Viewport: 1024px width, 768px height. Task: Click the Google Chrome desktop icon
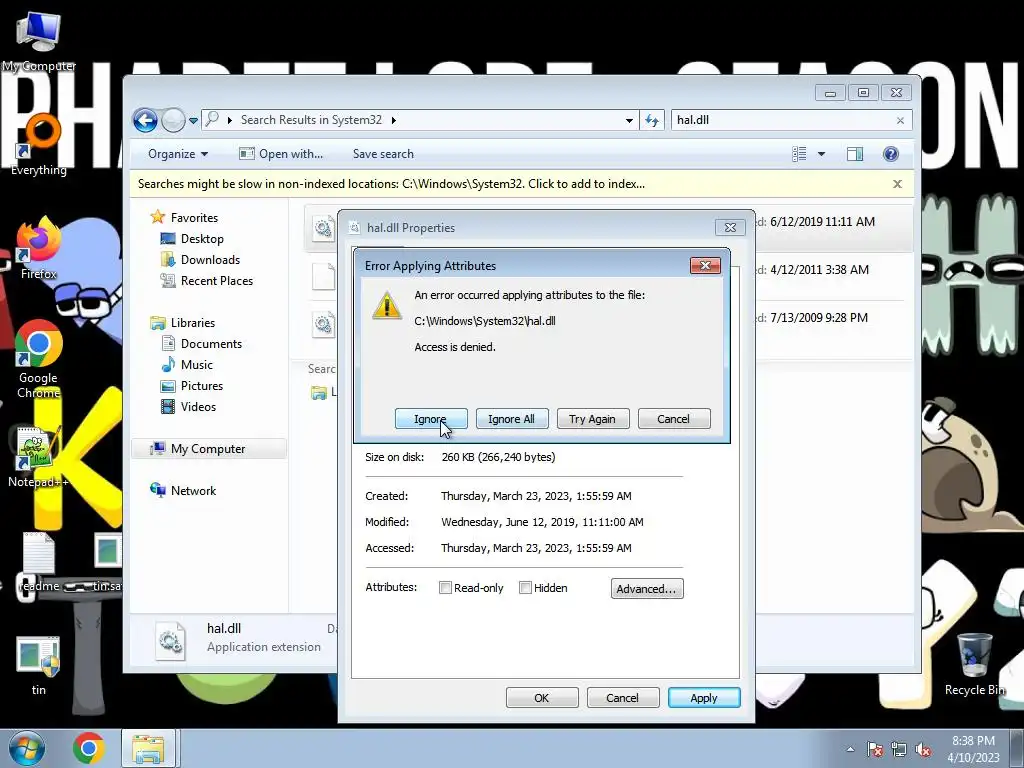pyautogui.click(x=39, y=359)
